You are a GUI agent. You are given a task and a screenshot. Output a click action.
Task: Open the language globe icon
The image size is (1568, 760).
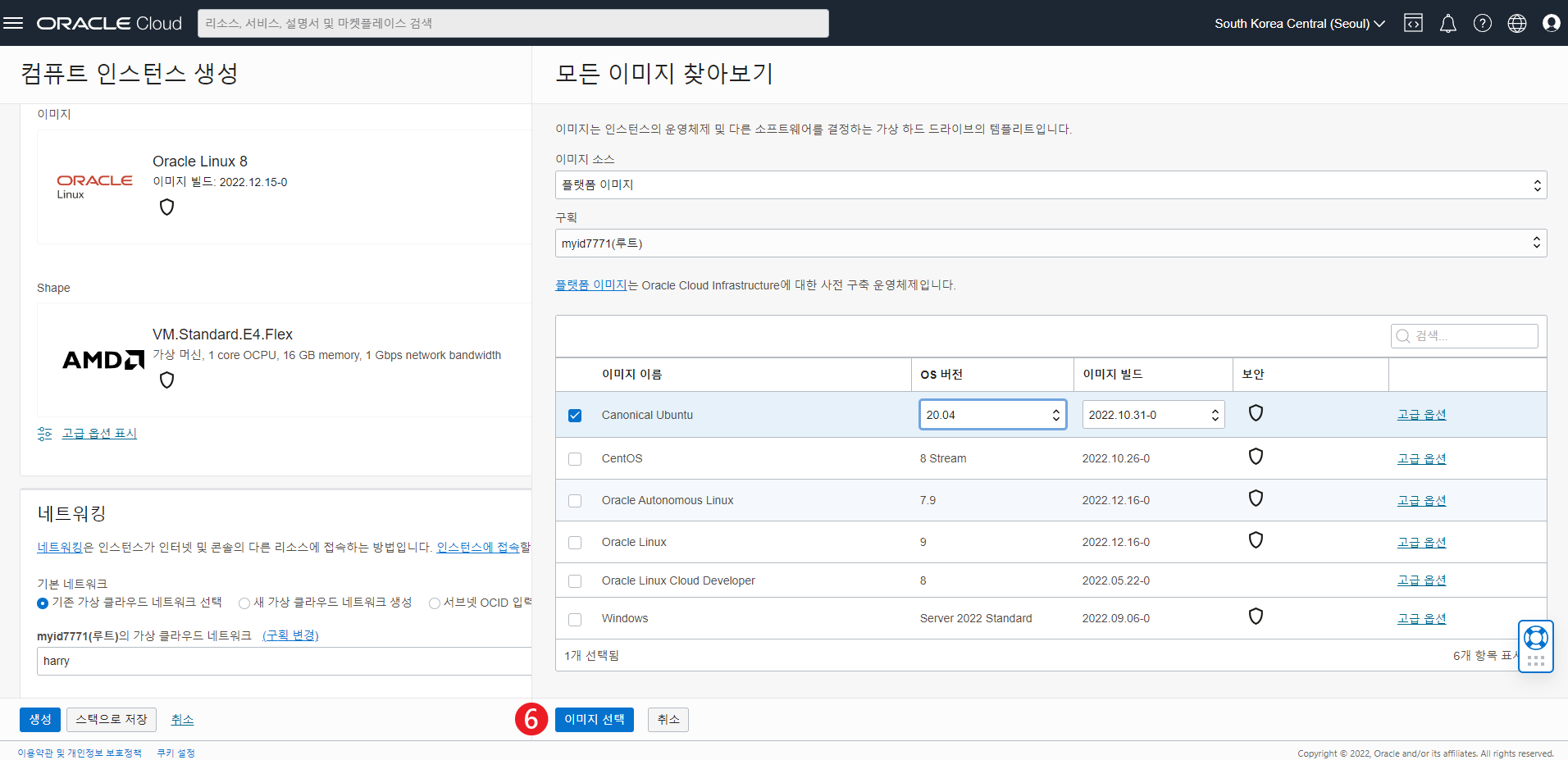[x=1517, y=23]
